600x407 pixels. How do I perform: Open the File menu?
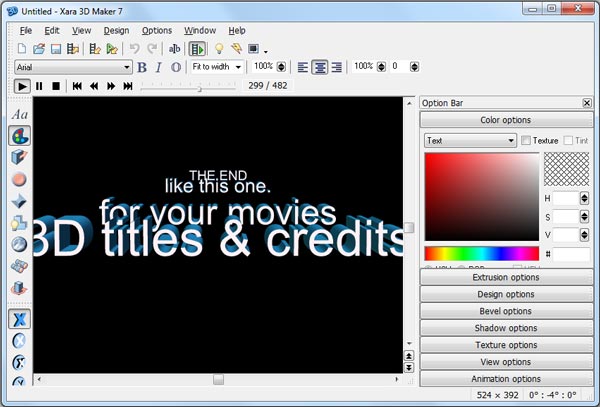[26, 30]
